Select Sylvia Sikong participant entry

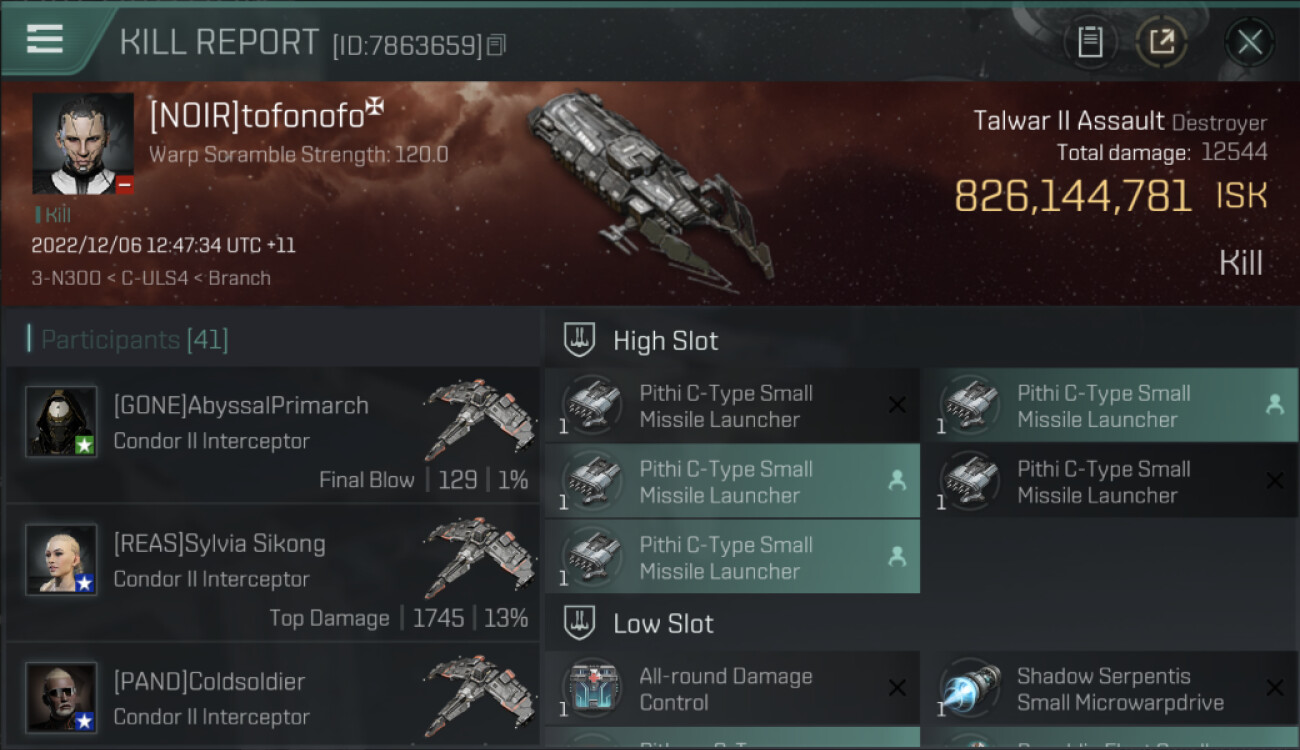click(273, 573)
